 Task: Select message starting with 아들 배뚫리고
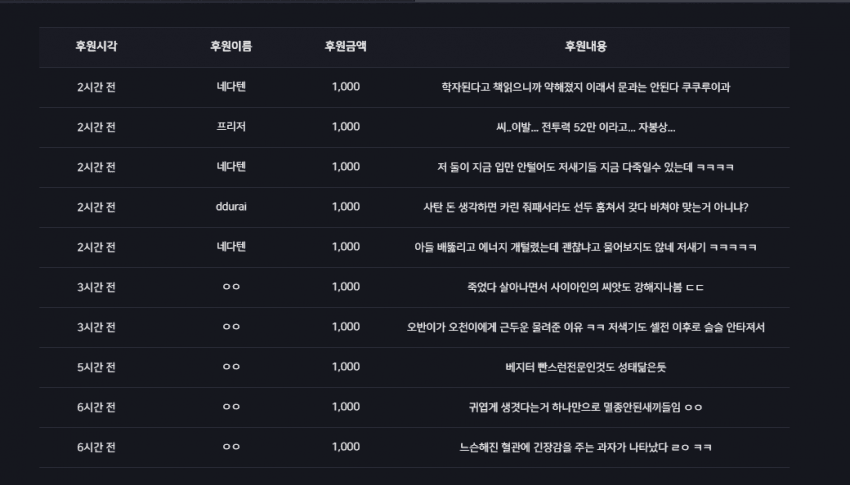pyautogui.click(x=585, y=247)
